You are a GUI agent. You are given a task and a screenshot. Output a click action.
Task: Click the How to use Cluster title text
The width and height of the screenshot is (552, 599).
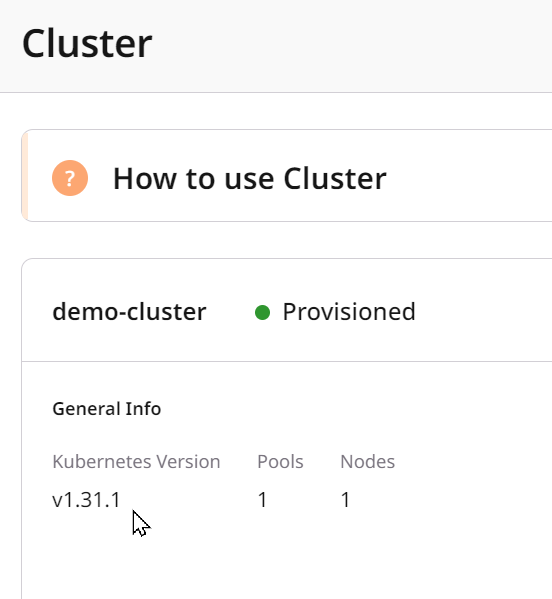[250, 178]
